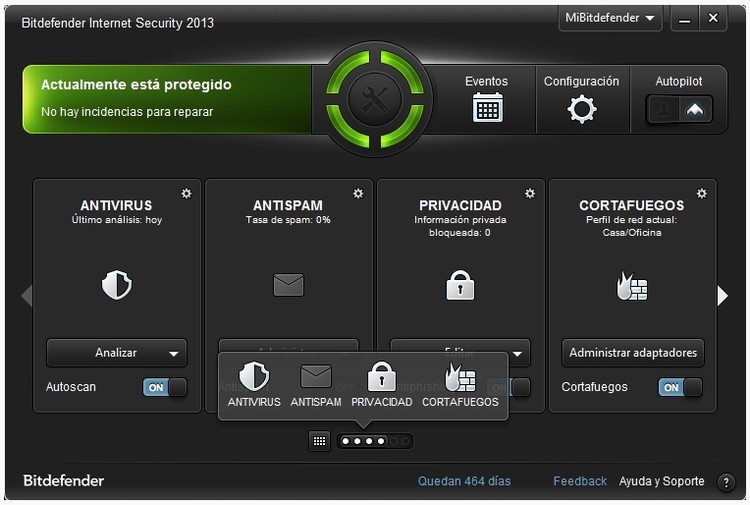Select CORTAFUEGOS flame in popup switcher
Screen dimensions: 750x505
pyautogui.click(x=460, y=376)
